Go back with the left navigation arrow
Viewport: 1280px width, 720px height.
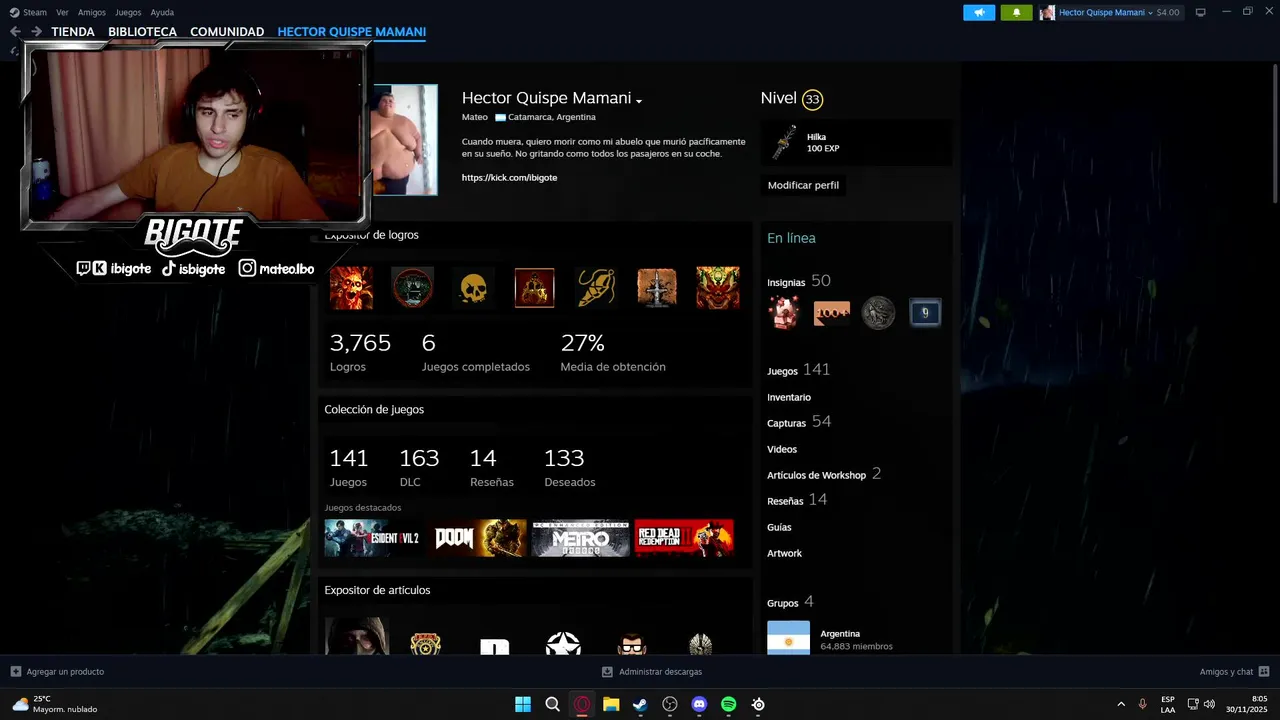(15, 32)
